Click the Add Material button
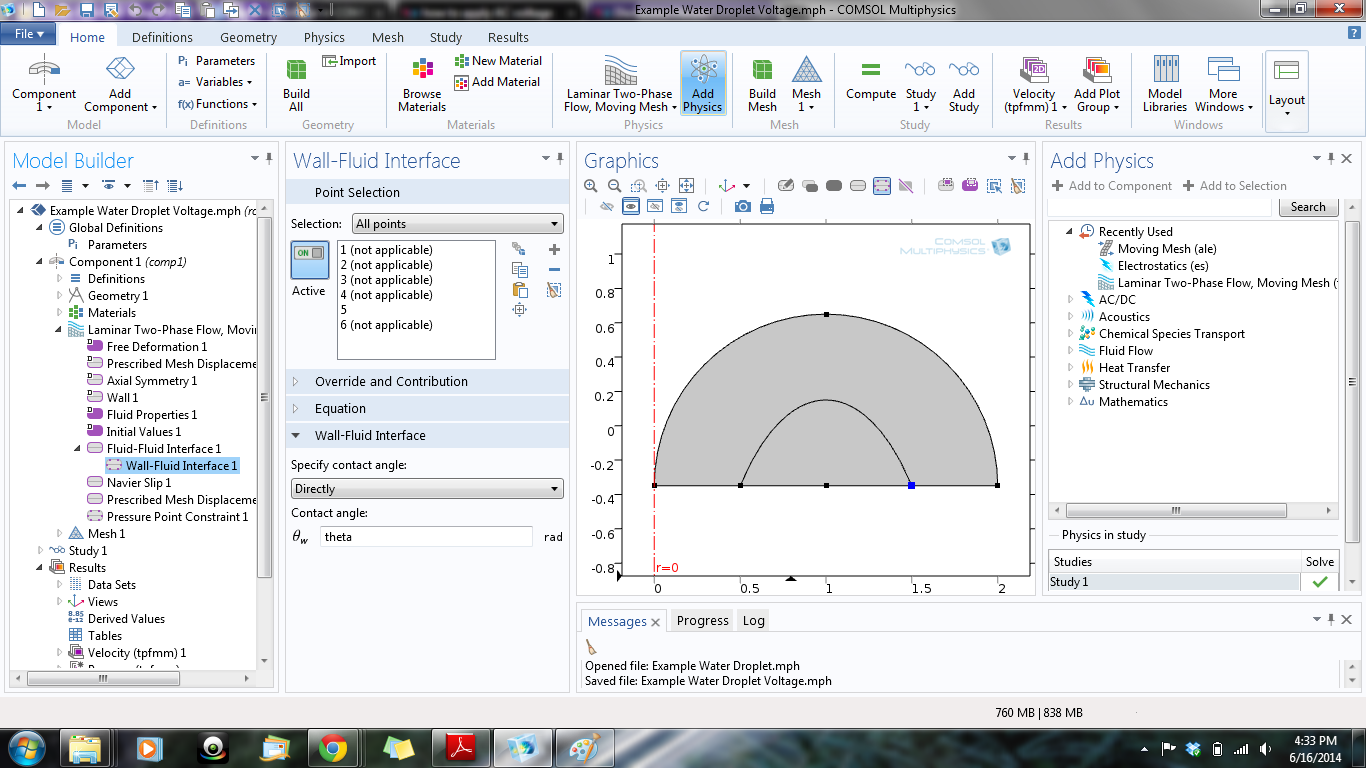Viewport: 1366px width, 768px height. tap(498, 82)
